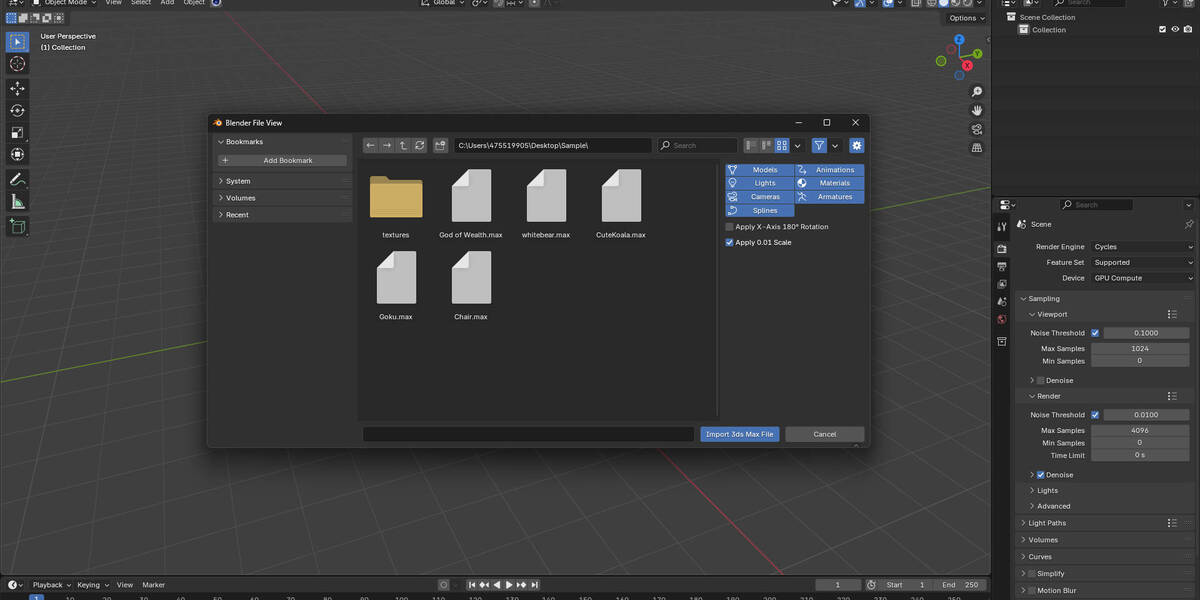Viewport: 1200px width, 600px height.
Task: Toggle Splines import filter
Action: click(760, 210)
